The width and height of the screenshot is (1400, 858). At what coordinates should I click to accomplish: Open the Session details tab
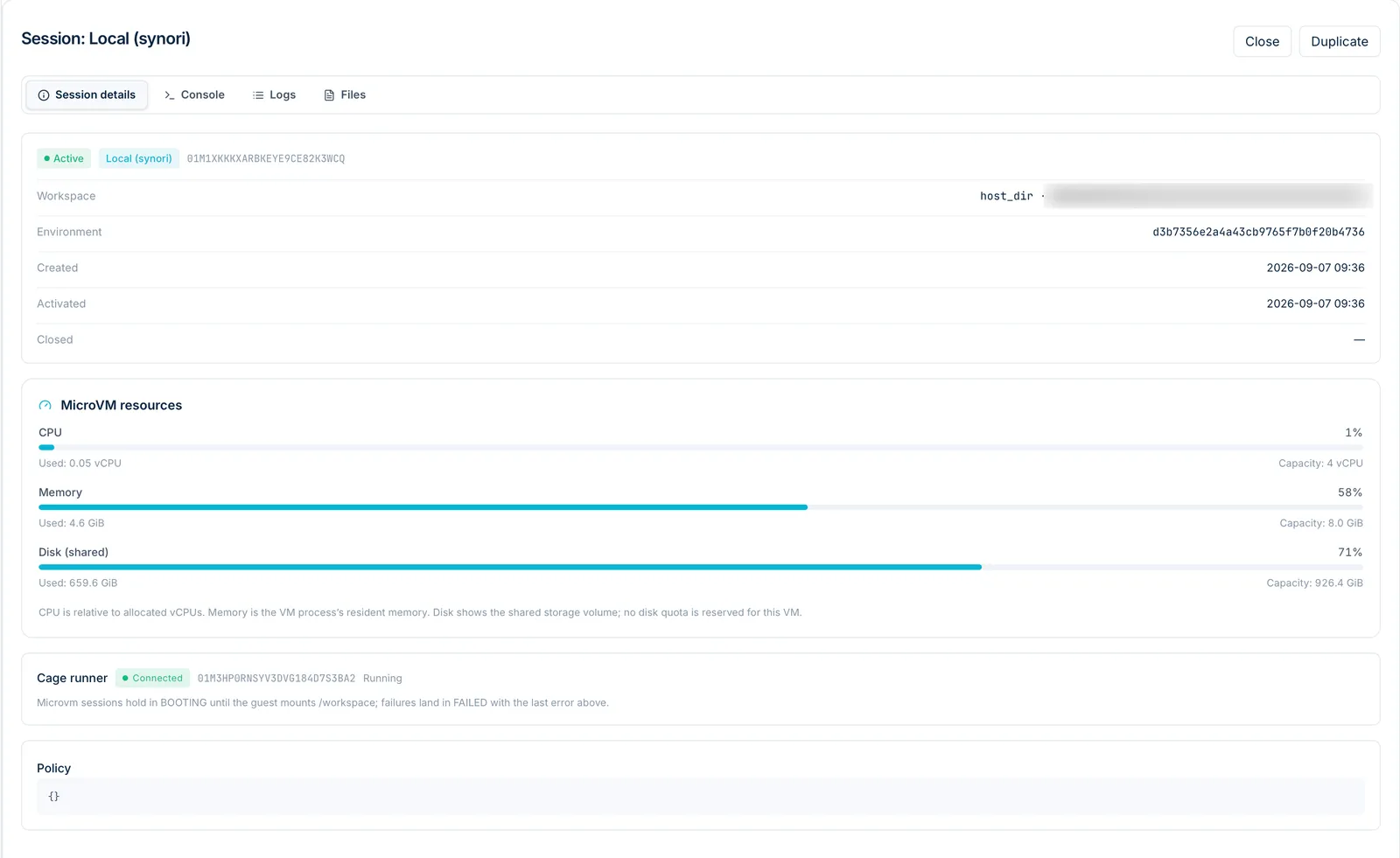[87, 94]
